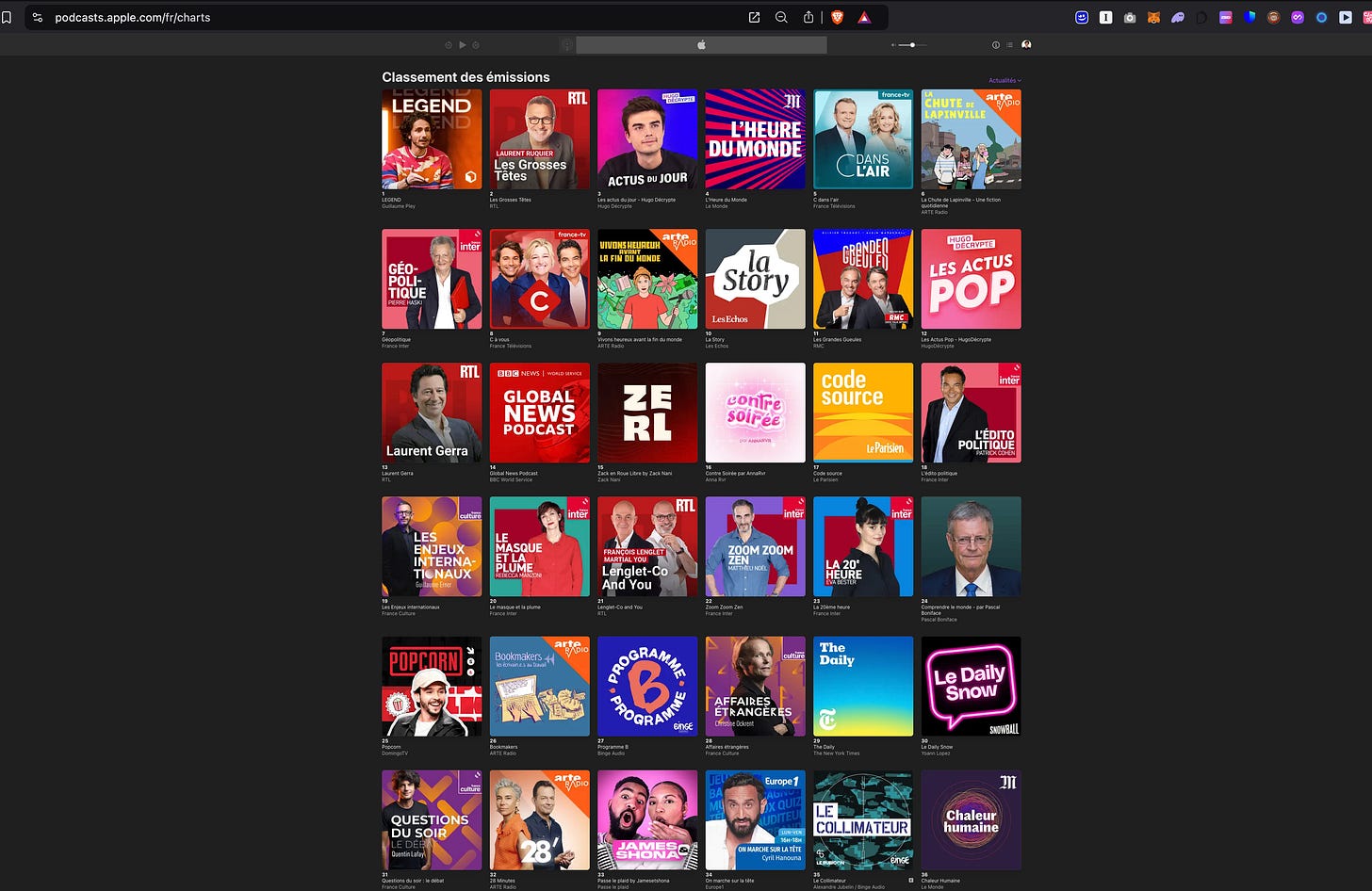Open the white 'I' extension icon
The width and height of the screenshot is (1372, 891).
point(1105,17)
